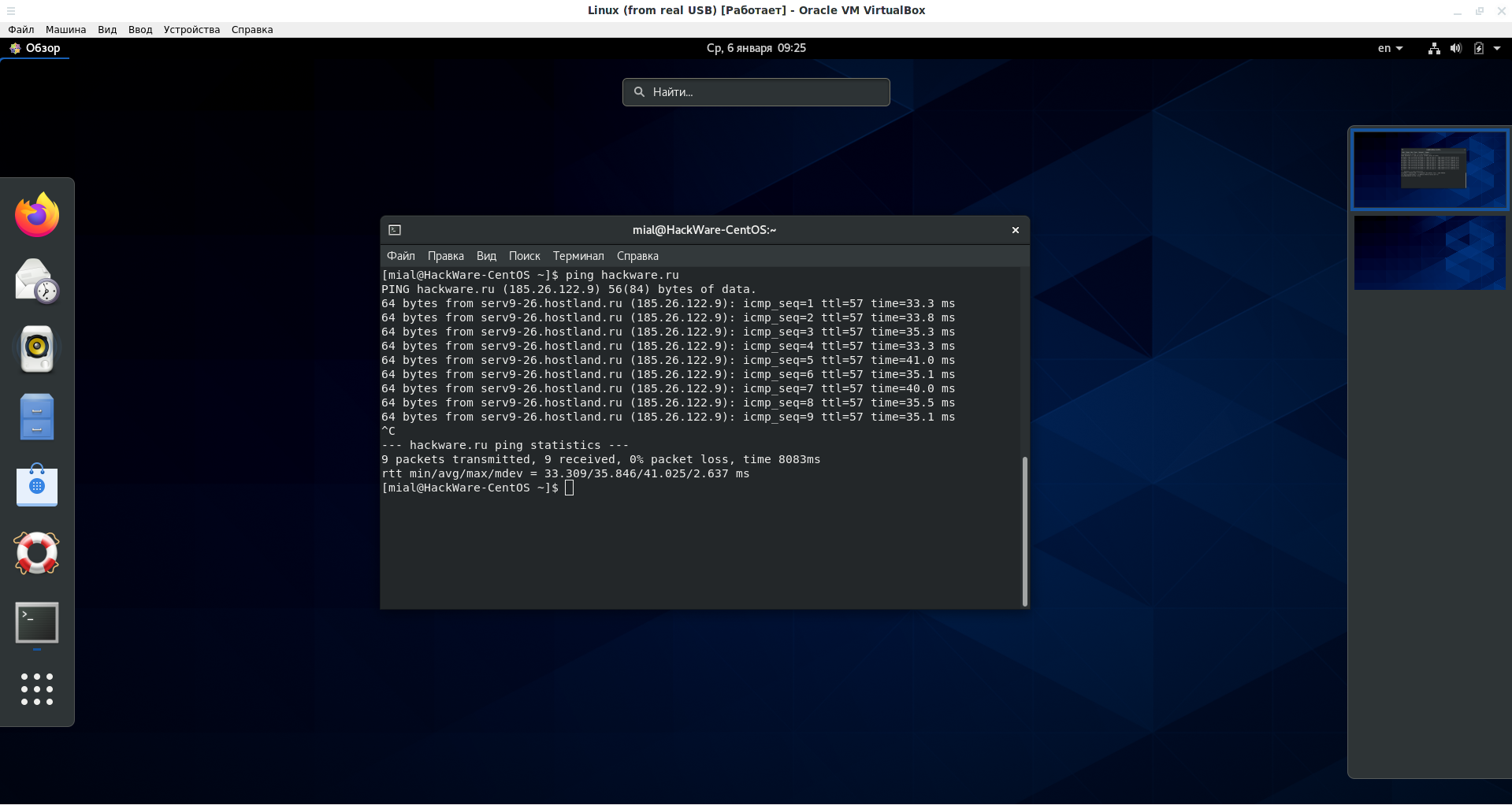1512x805 pixels.
Task: Click the Terminal icon in dock
Action: [37, 623]
